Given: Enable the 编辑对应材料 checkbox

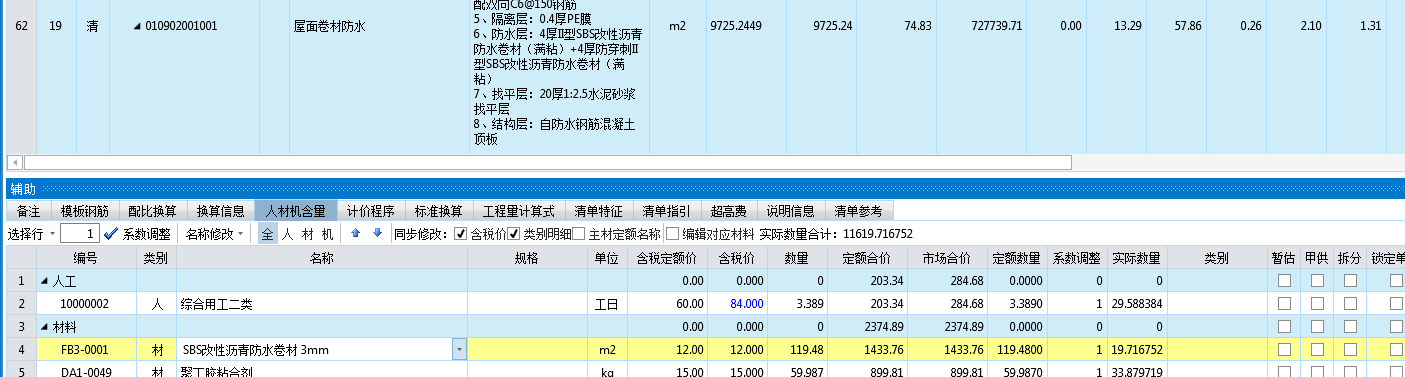Looking at the screenshot, I should pyautogui.click(x=672, y=234).
